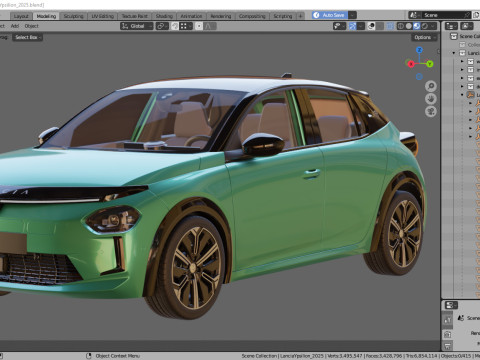
Task: Open the Shading workspace tab
Action: [x=164, y=16]
